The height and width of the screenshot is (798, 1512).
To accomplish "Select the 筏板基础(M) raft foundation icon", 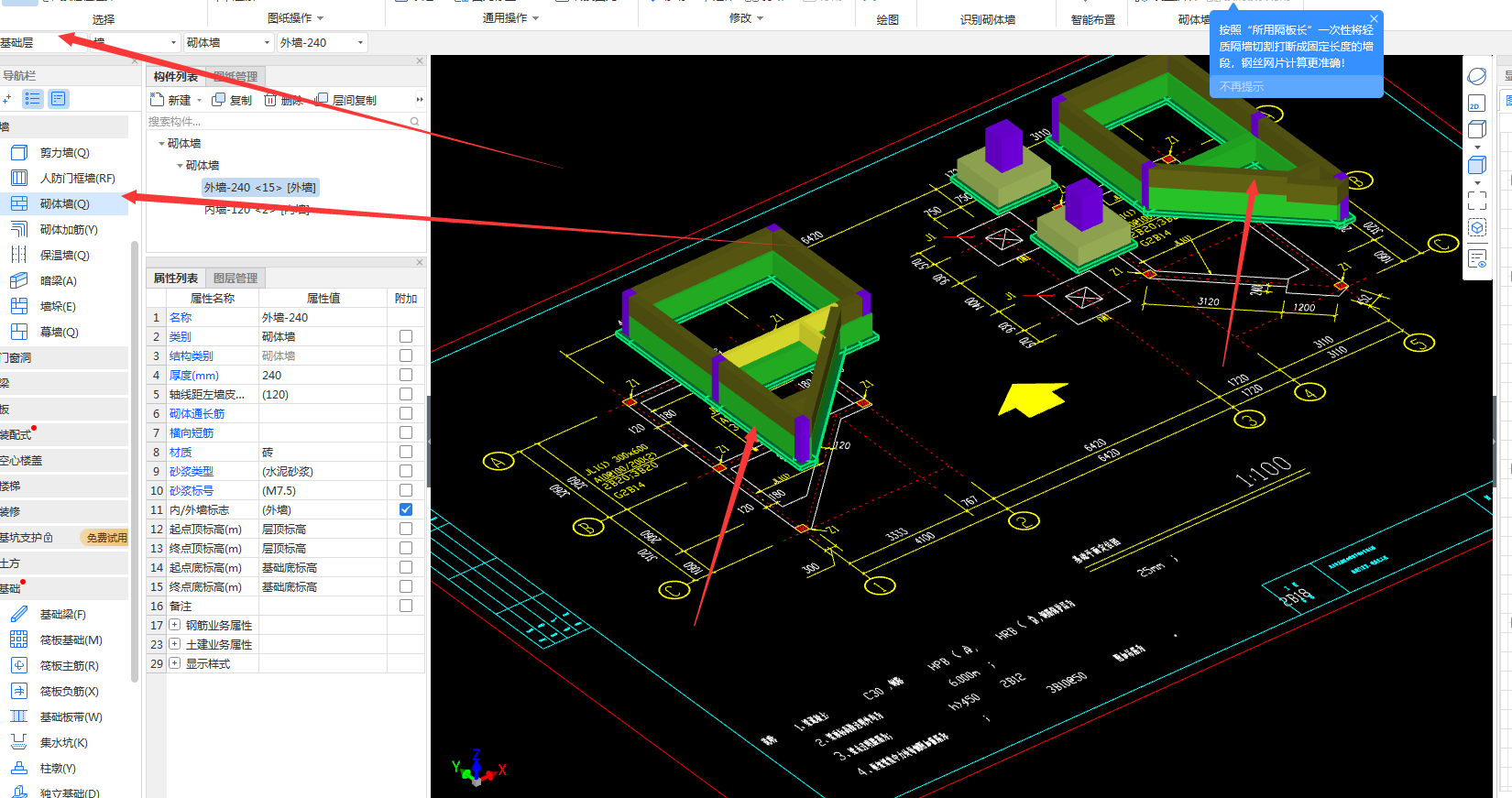I will [19, 640].
